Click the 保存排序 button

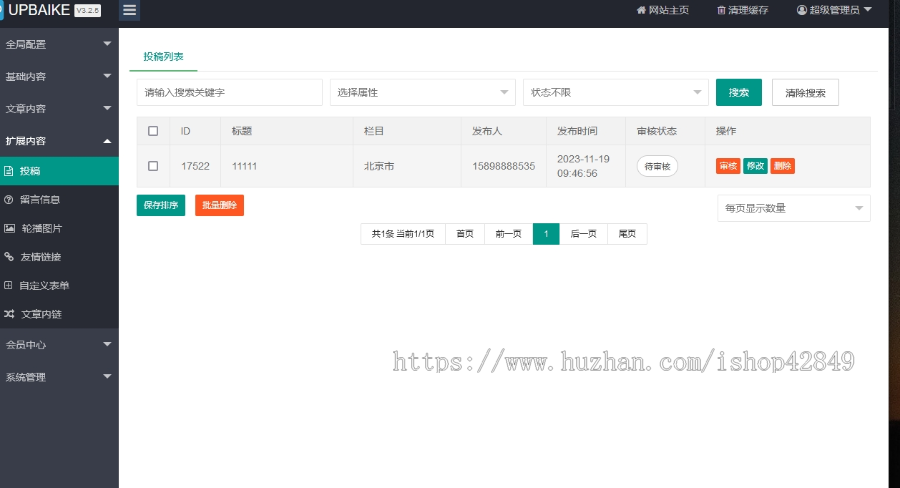(x=161, y=205)
